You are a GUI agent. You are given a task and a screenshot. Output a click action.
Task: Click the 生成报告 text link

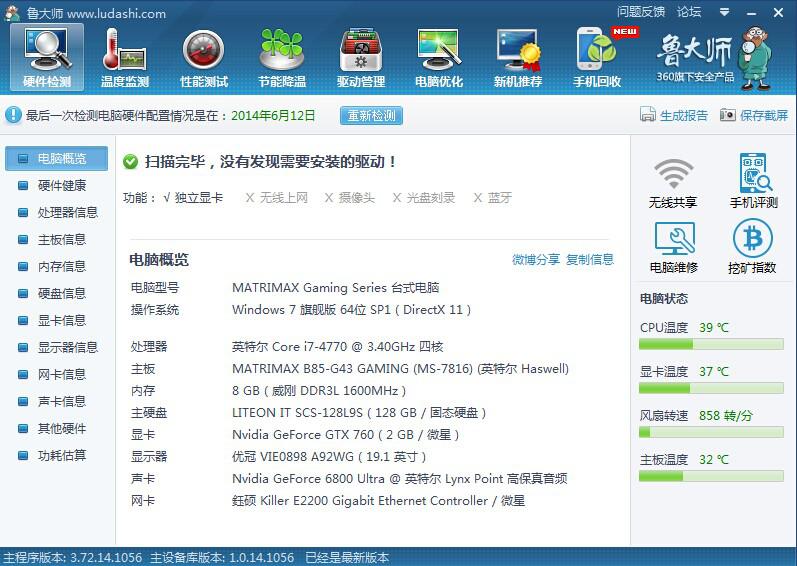click(x=684, y=115)
